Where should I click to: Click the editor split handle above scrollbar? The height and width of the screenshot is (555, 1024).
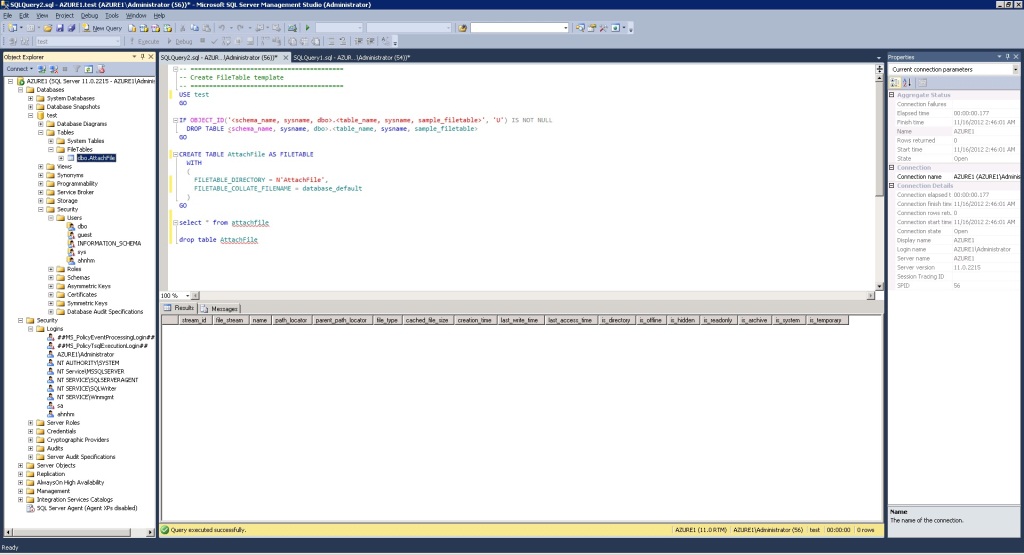point(879,68)
